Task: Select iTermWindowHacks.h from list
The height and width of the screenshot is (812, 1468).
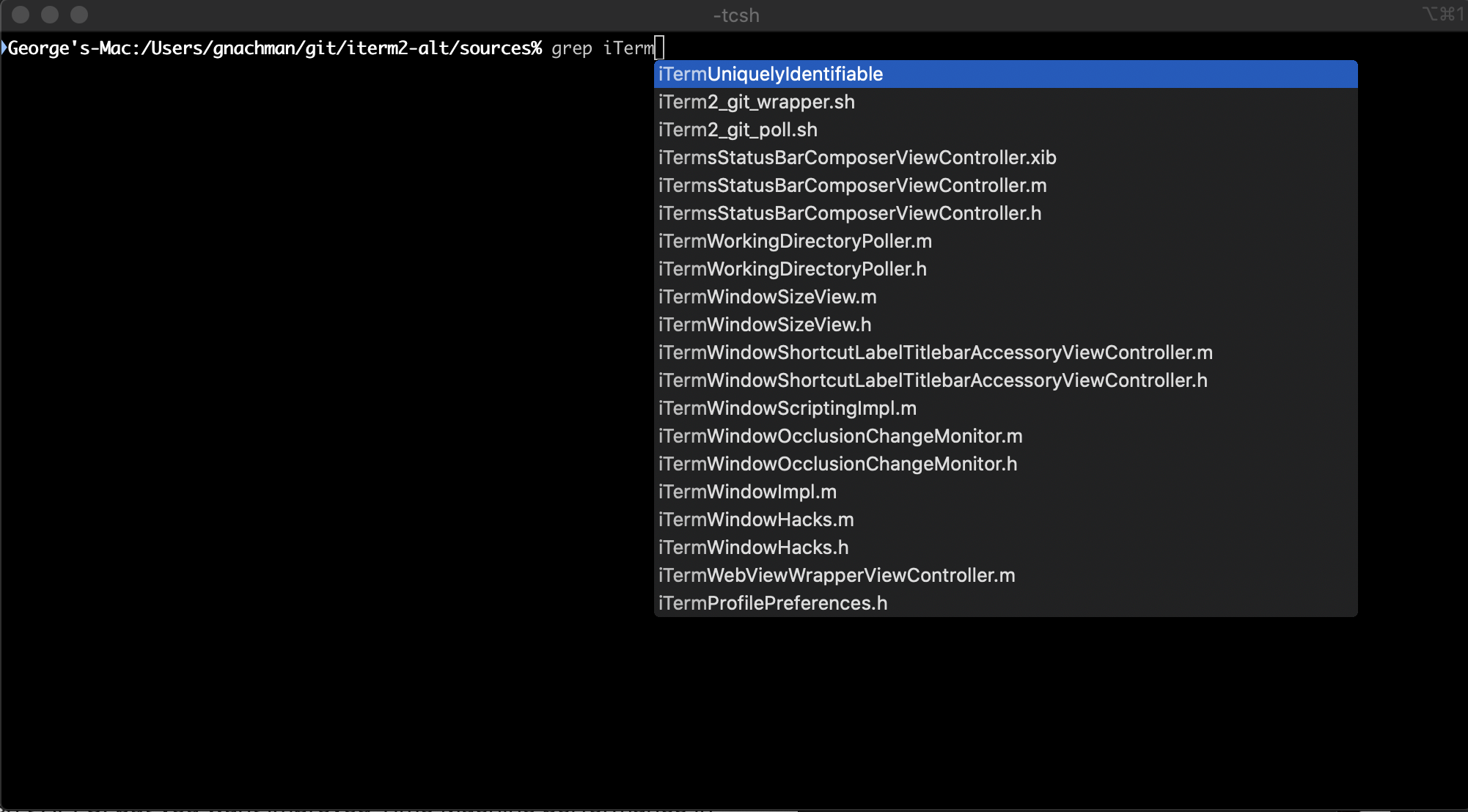Action: point(753,547)
